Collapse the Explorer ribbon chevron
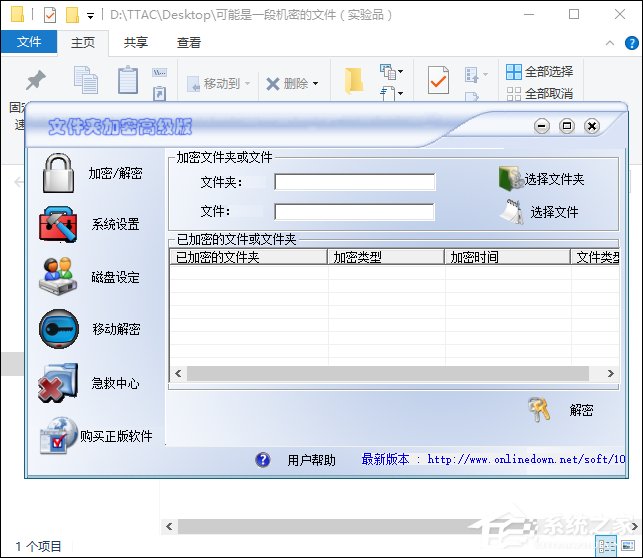The width and height of the screenshot is (643, 558). click(x=610, y=43)
